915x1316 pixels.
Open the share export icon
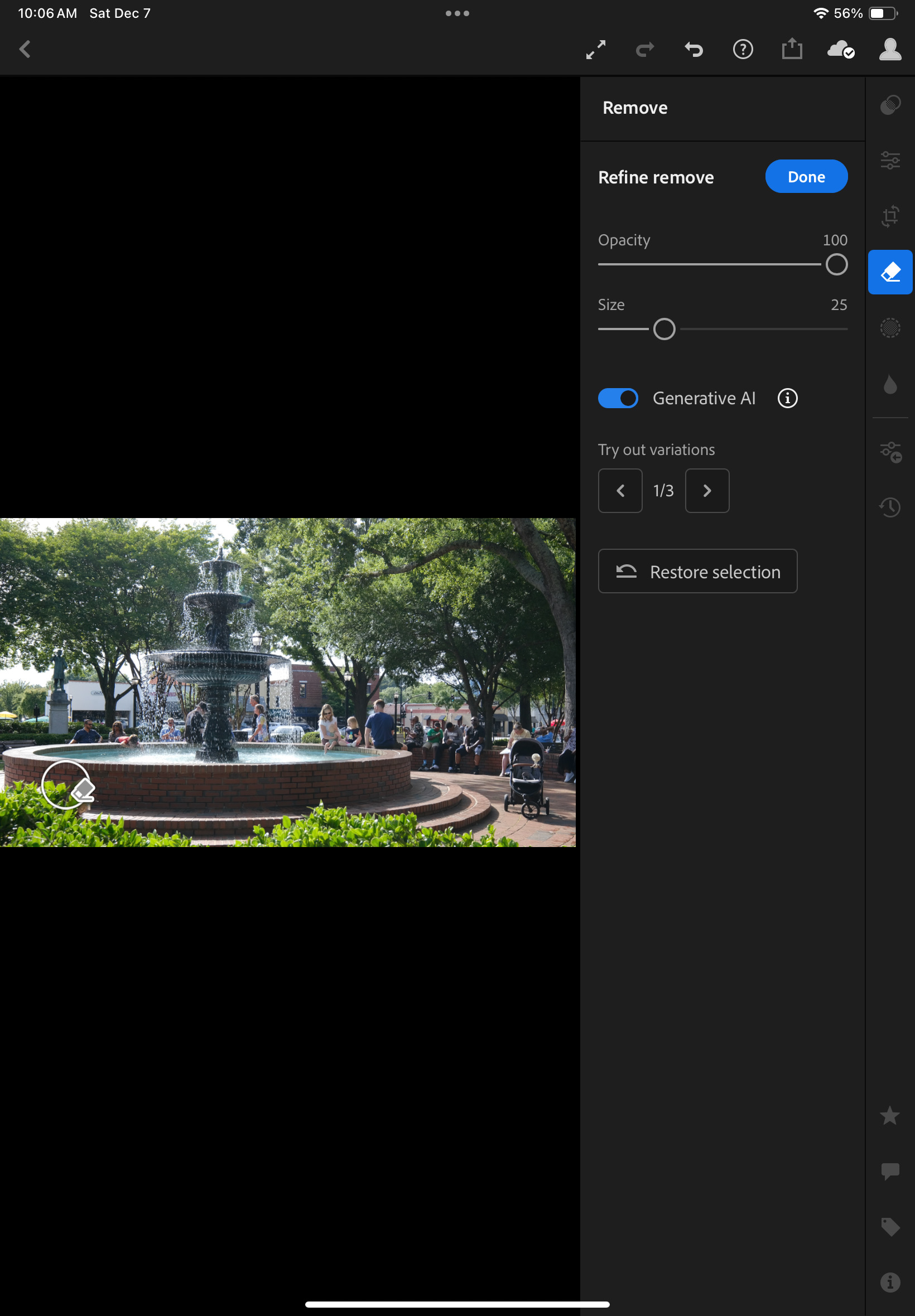[x=792, y=49]
